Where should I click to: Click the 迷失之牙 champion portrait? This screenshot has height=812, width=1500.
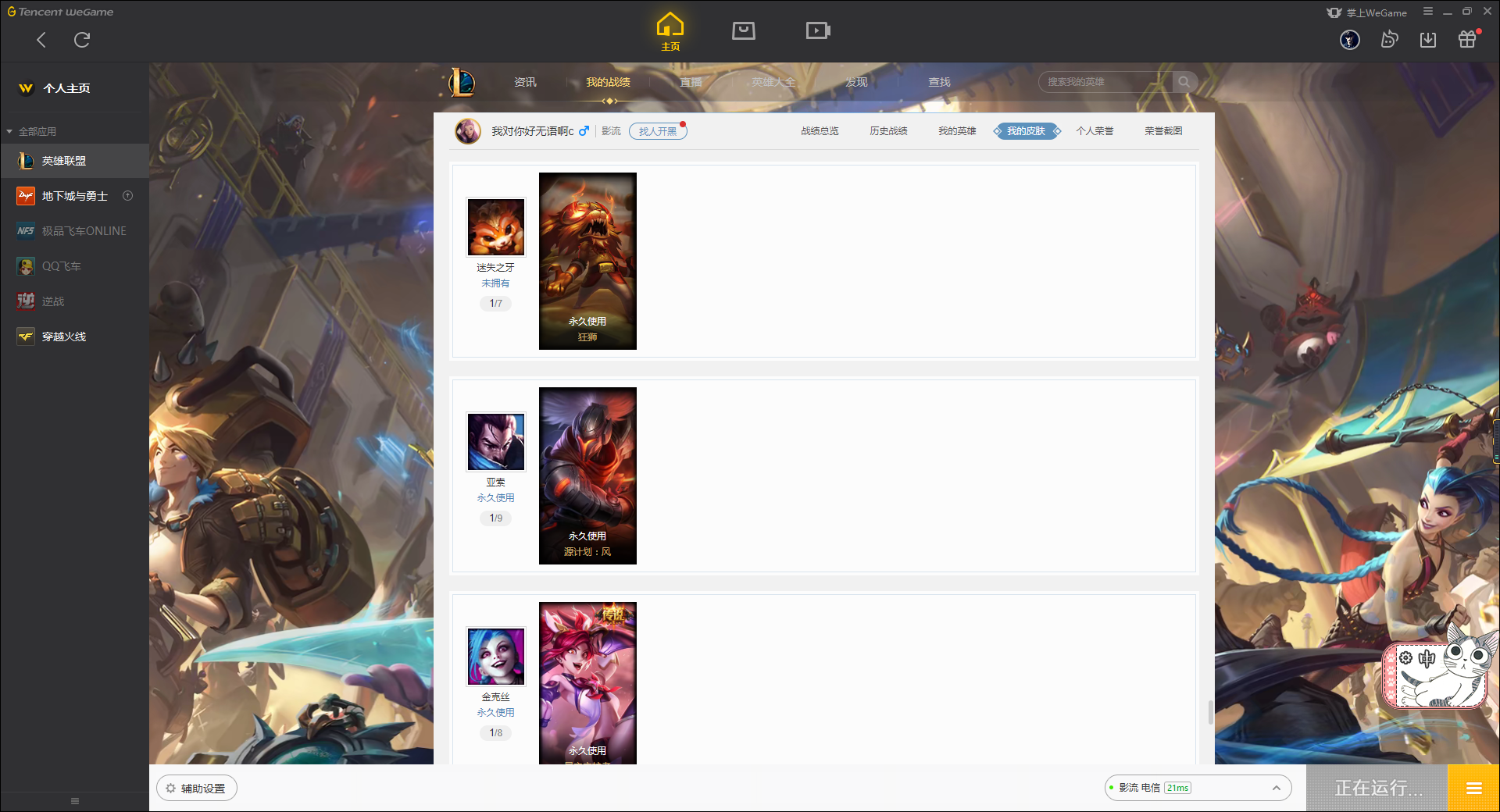coord(496,227)
